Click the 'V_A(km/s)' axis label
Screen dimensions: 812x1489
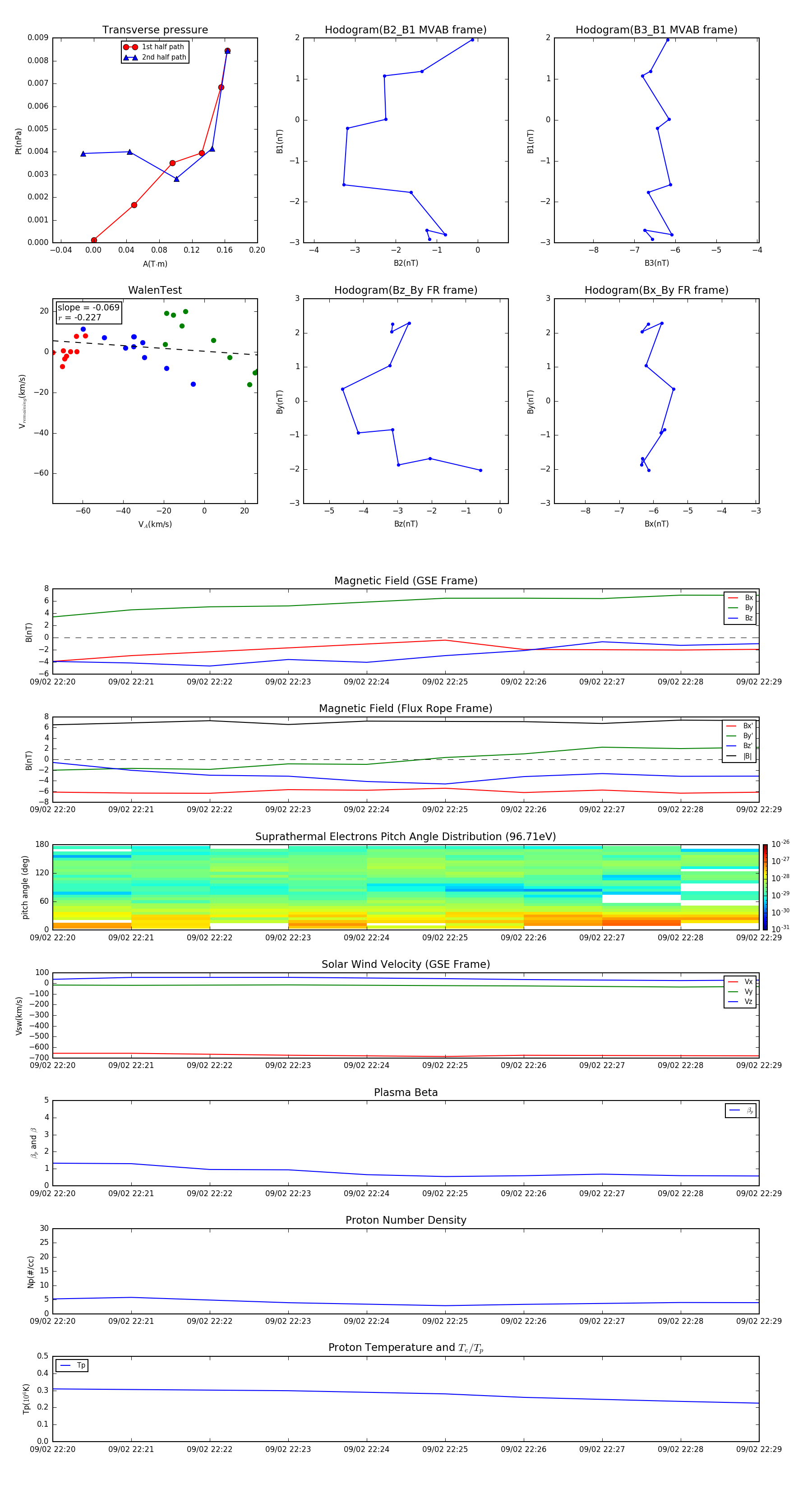155,524
